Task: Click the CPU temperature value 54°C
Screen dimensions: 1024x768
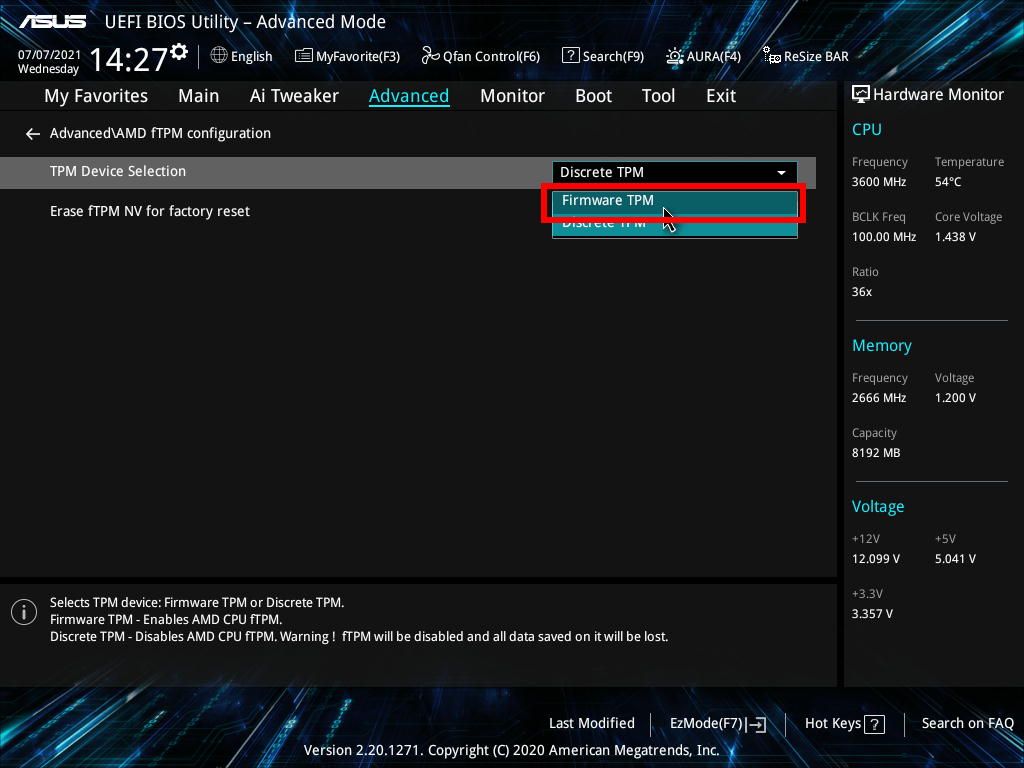Action: tap(948, 182)
